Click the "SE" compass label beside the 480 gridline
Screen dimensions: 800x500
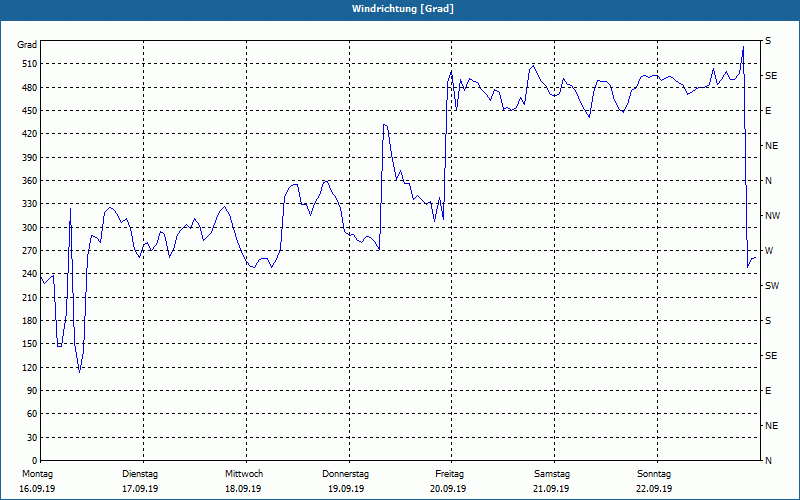(771, 76)
